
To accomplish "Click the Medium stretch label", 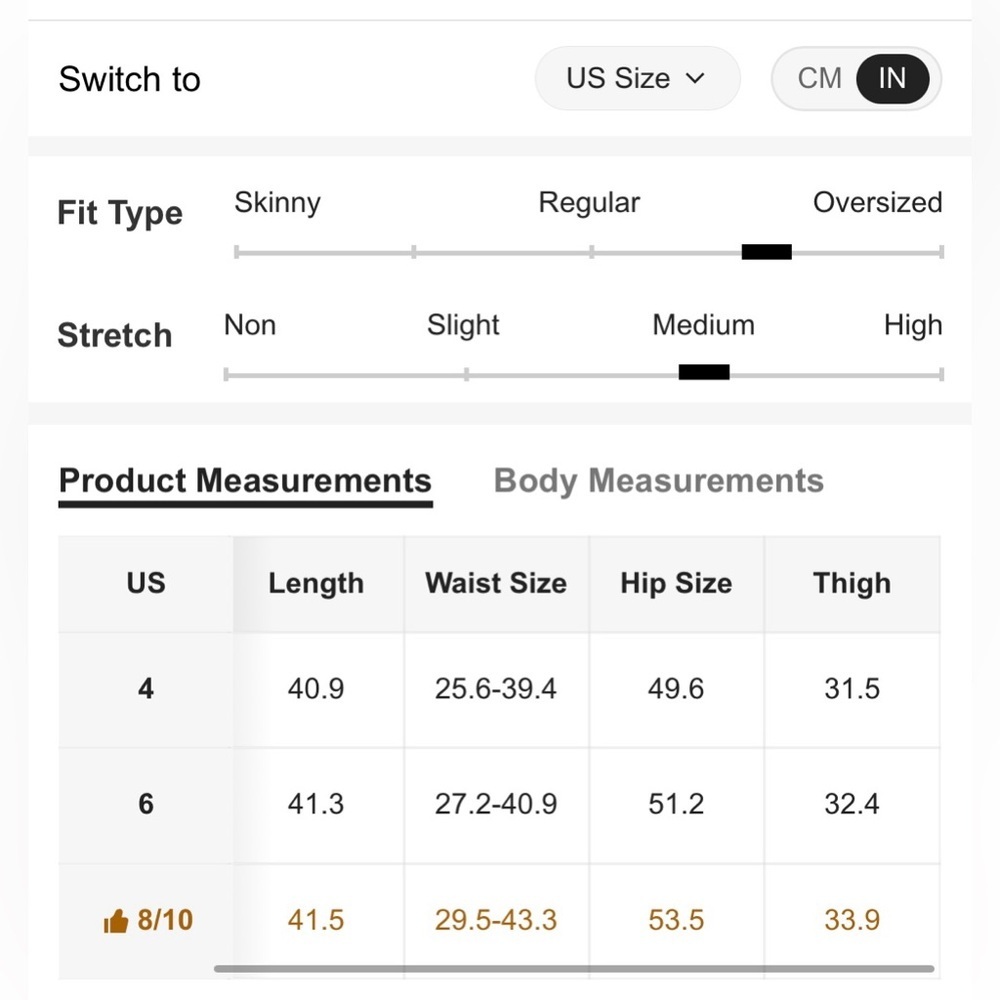I will (703, 325).
